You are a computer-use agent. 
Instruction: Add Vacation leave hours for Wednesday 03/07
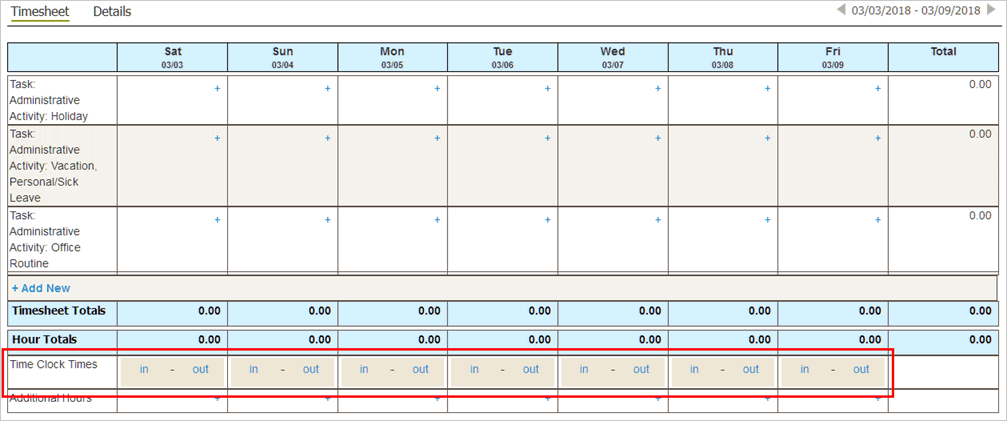(658, 139)
